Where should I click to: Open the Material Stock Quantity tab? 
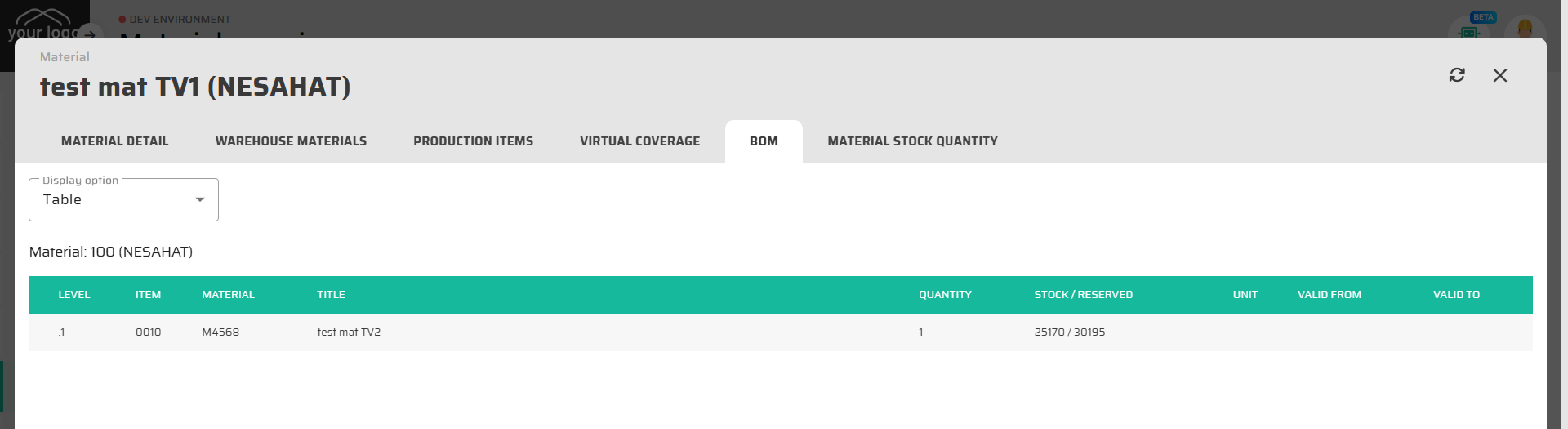(912, 141)
